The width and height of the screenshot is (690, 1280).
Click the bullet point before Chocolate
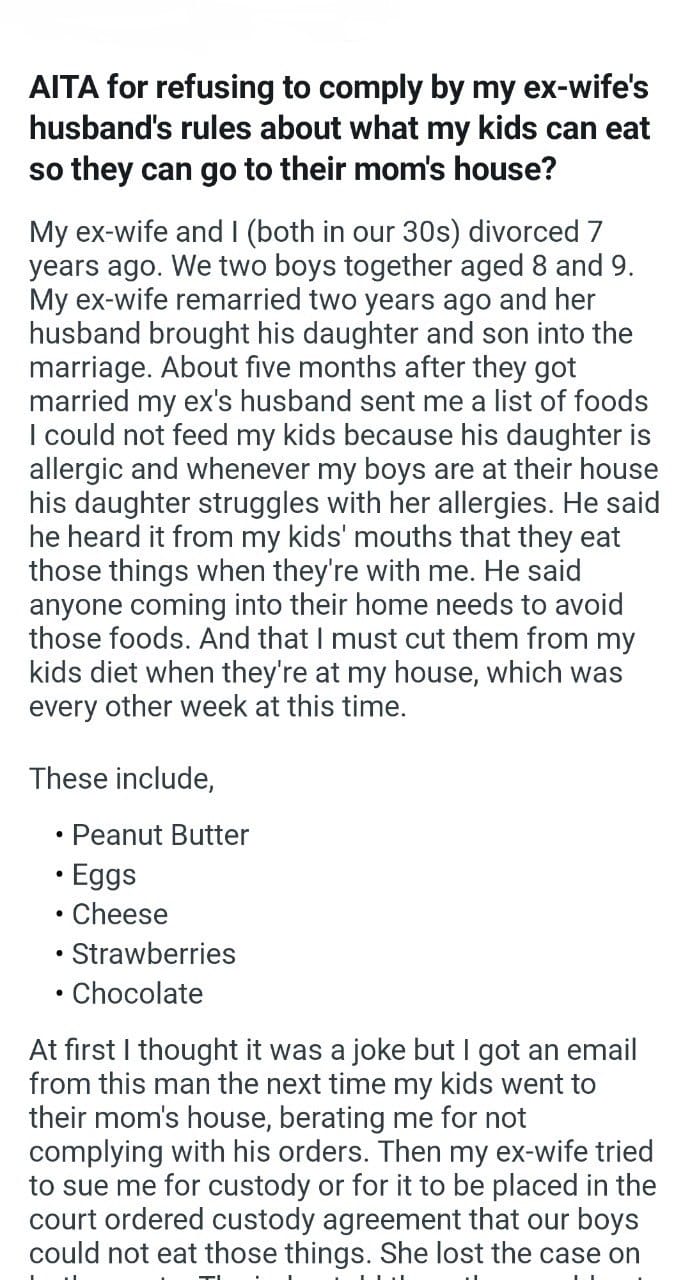click(x=62, y=995)
